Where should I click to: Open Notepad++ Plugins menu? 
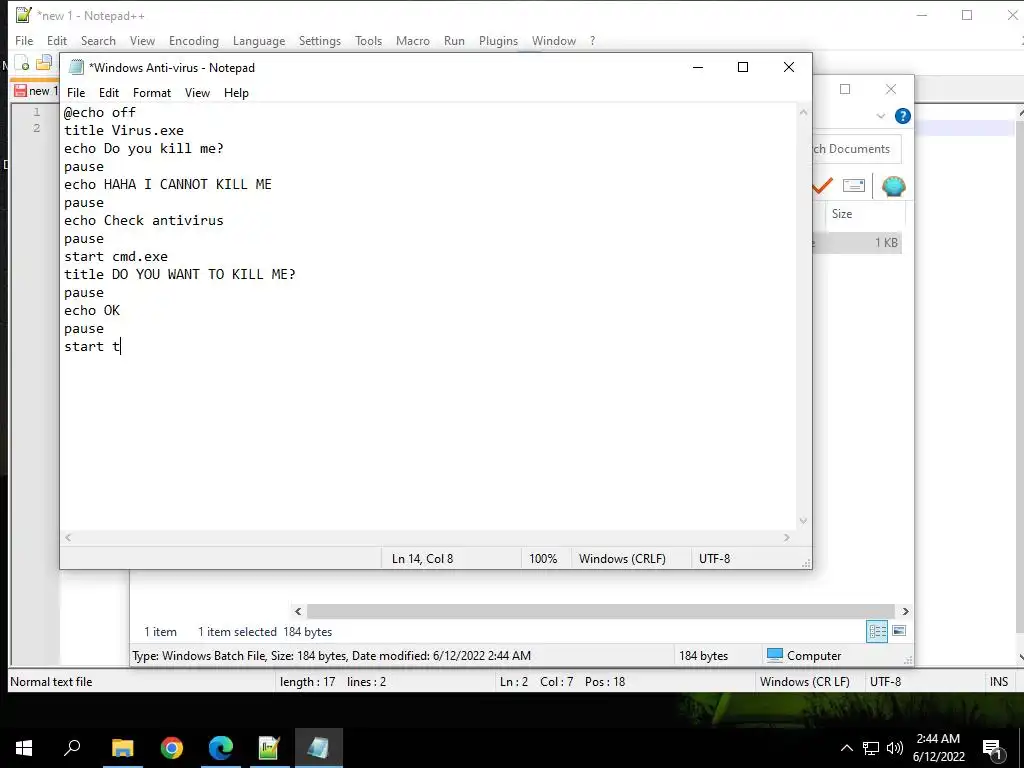coord(498,40)
